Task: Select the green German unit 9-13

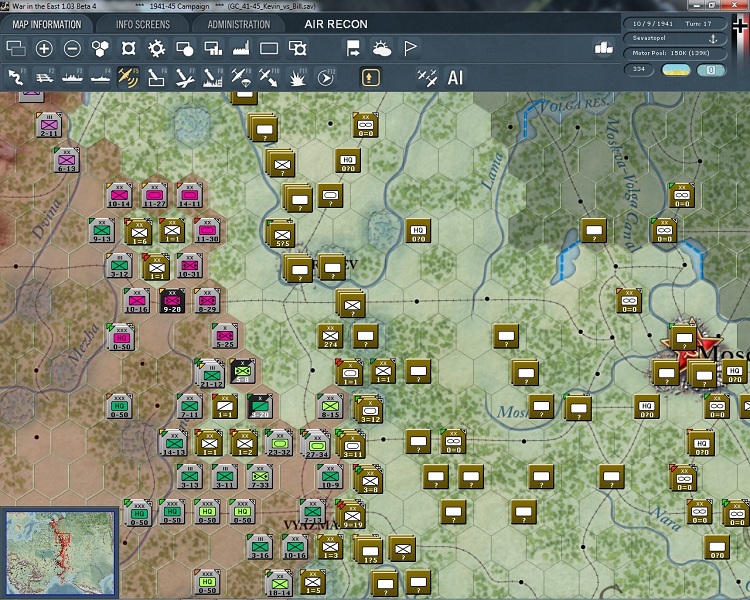Action: point(102,231)
